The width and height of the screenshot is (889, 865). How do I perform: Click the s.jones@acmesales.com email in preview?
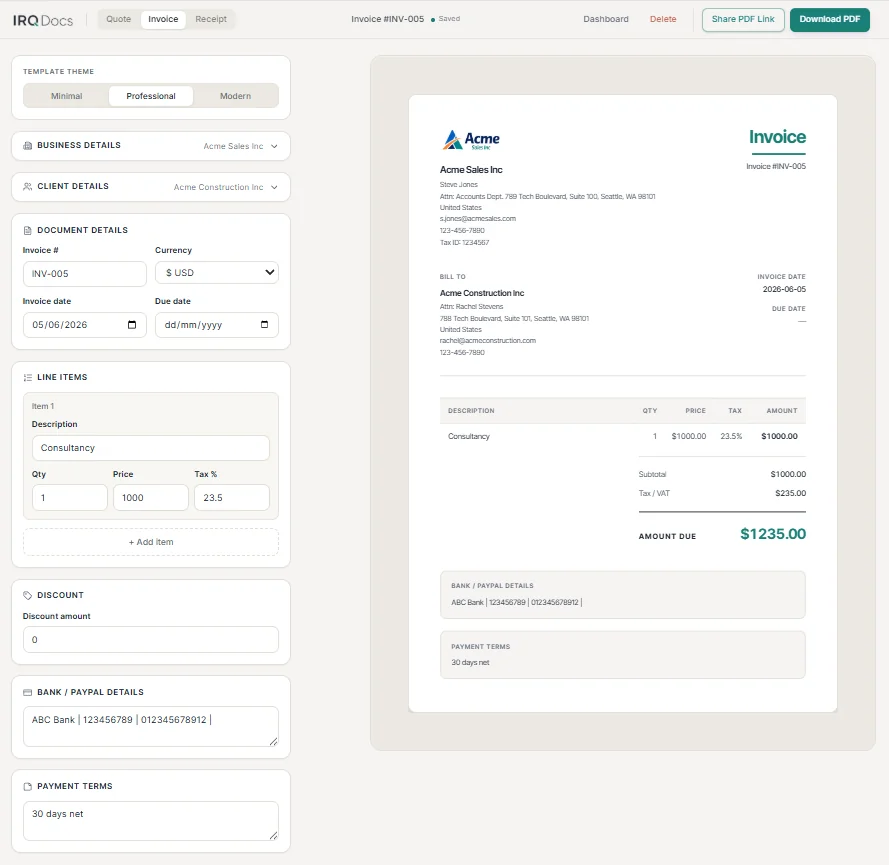point(477,219)
